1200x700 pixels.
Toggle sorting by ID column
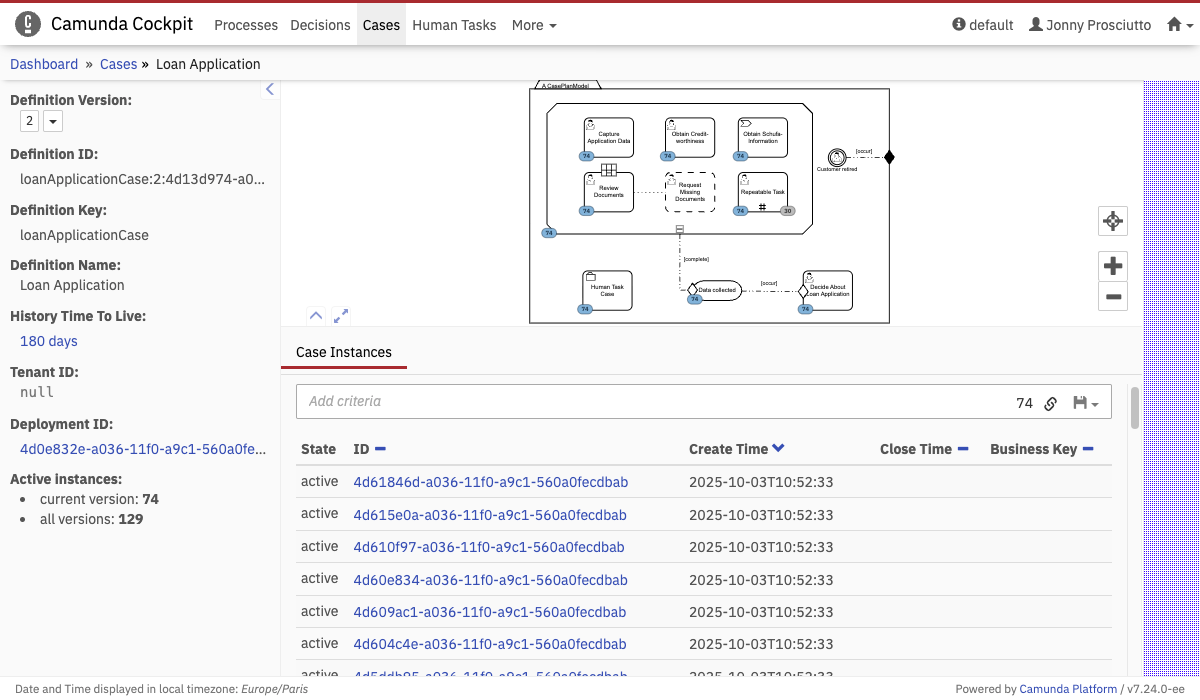[380, 450]
